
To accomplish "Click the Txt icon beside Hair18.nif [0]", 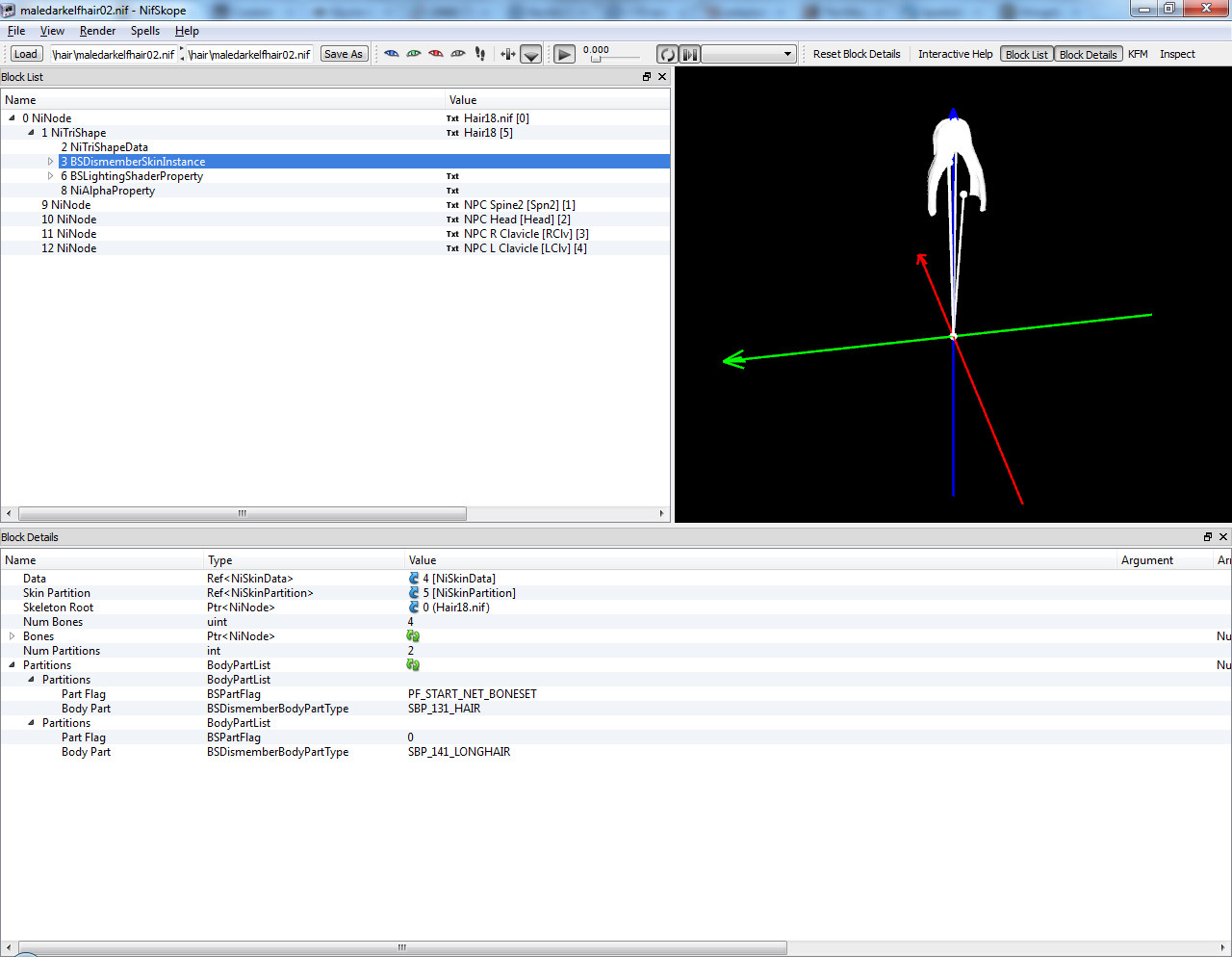I will click(452, 118).
